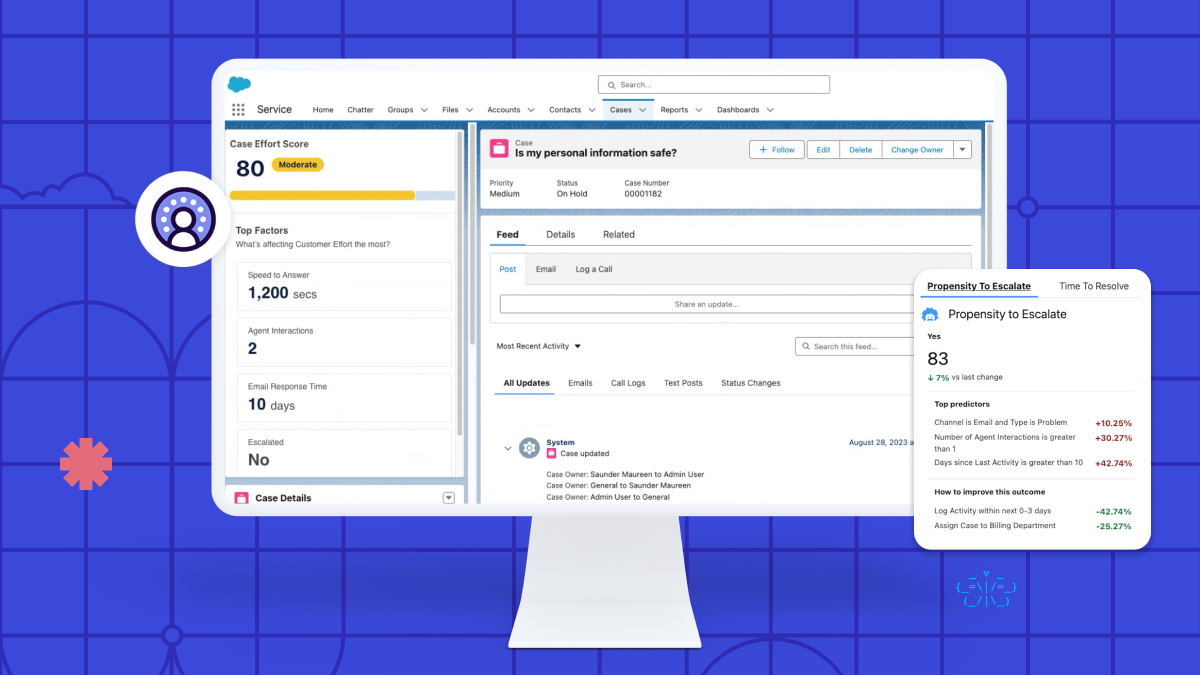Select the Status Changes feed filter

click(750, 382)
